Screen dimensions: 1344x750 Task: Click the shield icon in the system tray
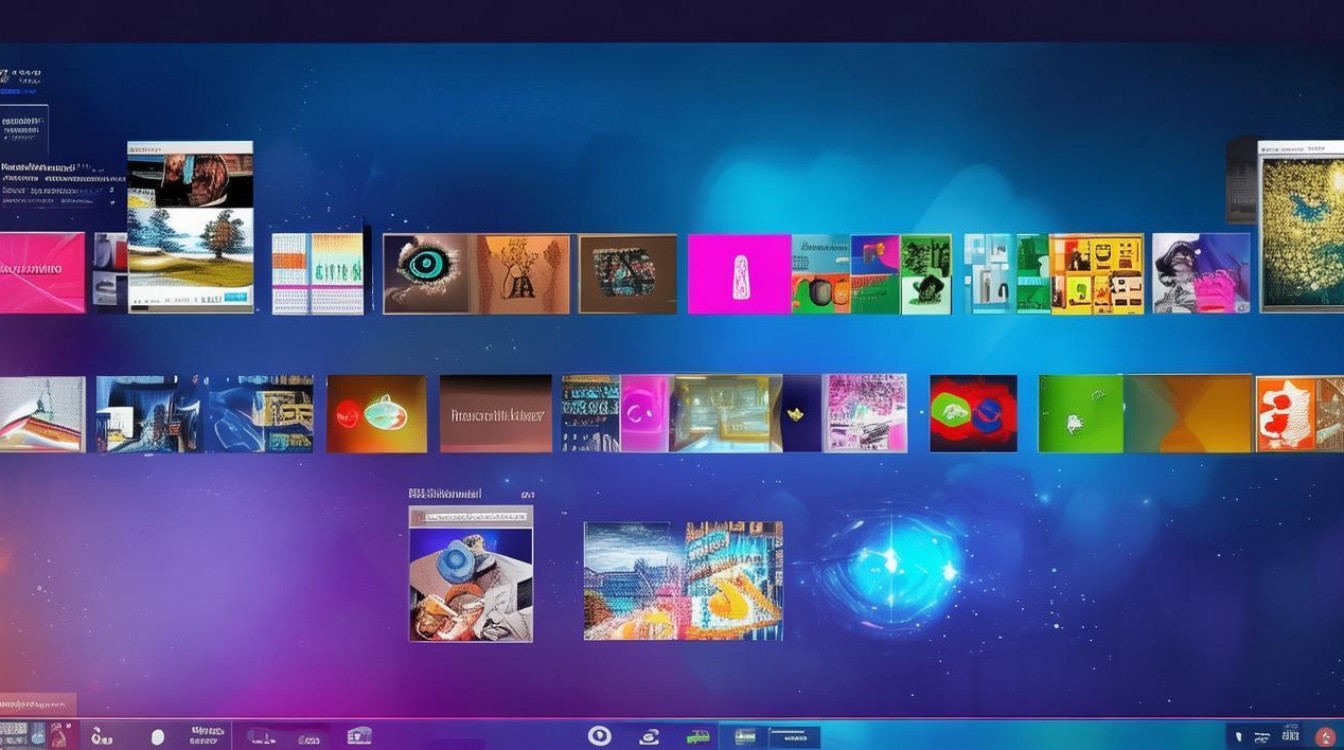(1240, 737)
